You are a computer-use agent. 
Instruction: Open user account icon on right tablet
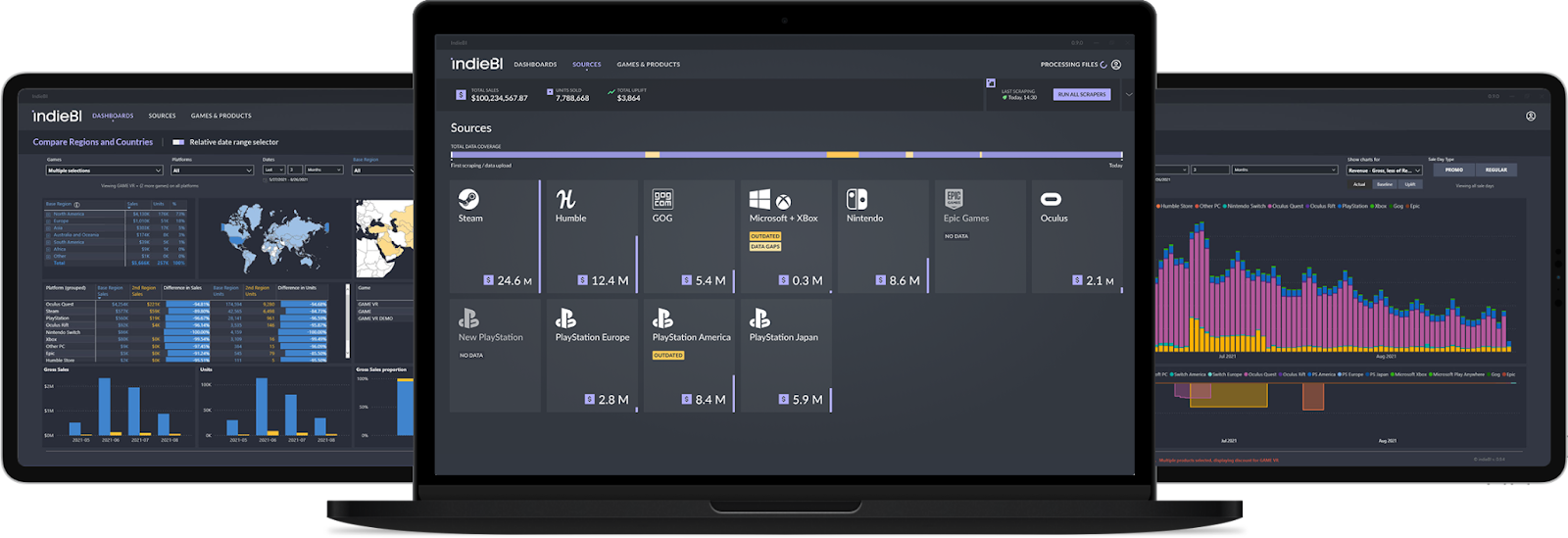[x=1531, y=116]
